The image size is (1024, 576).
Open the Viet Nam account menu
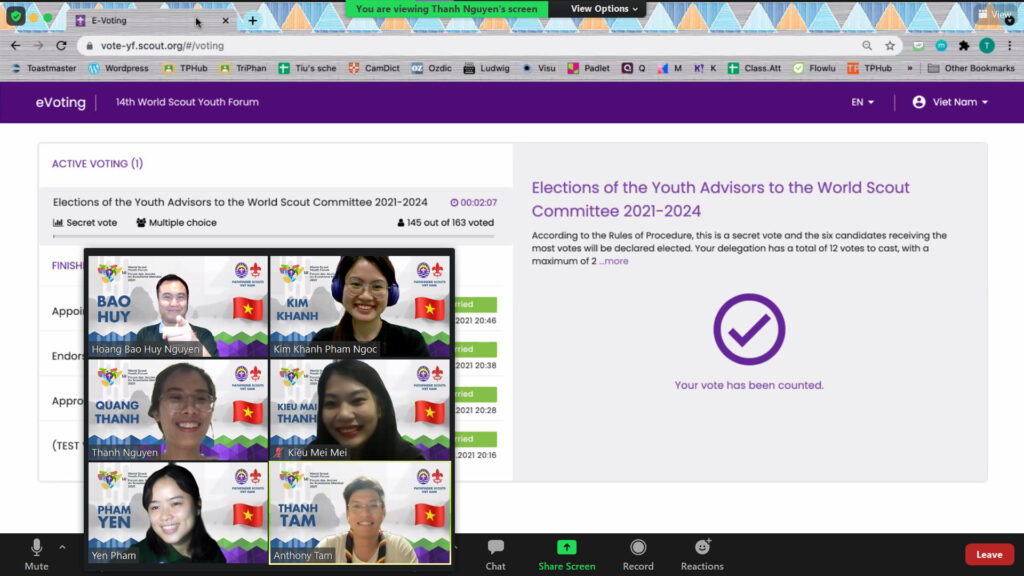(950, 102)
